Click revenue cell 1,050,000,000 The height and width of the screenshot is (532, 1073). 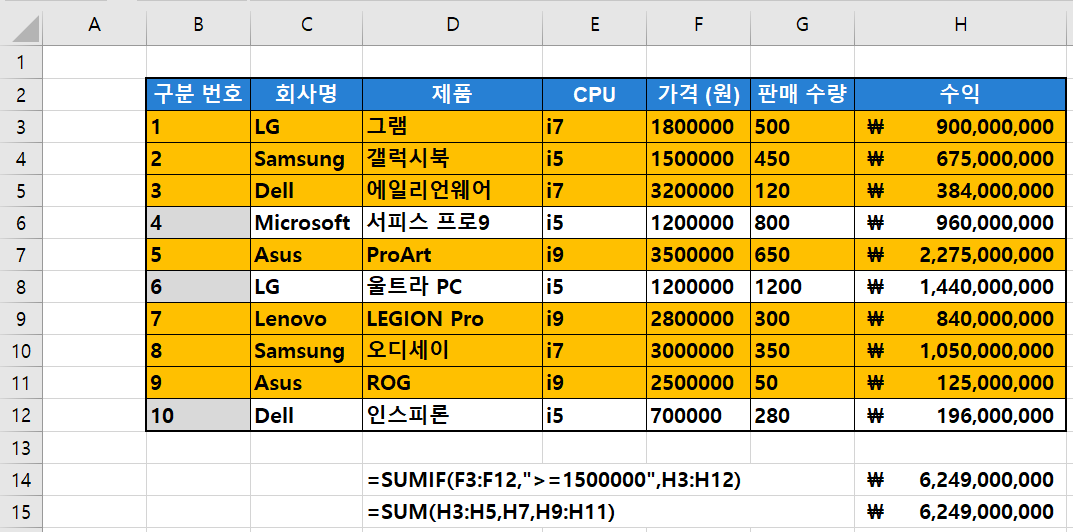pos(961,351)
